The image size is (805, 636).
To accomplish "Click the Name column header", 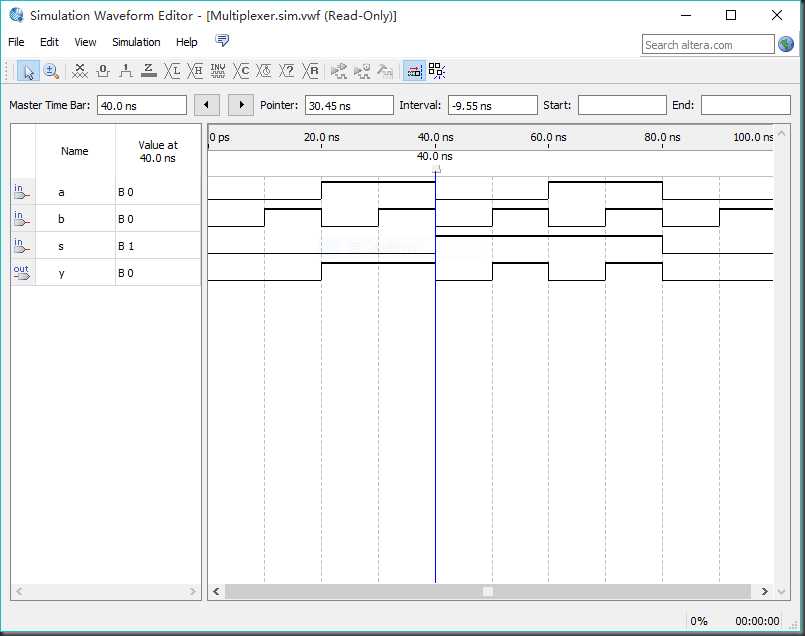I will (x=75, y=151).
